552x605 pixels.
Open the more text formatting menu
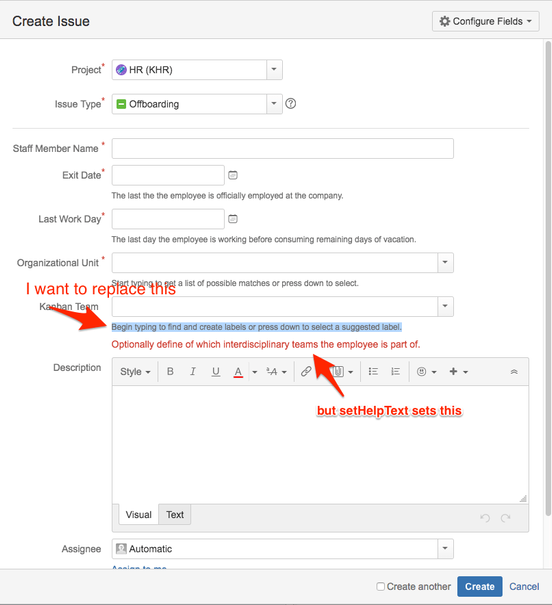coord(277,372)
